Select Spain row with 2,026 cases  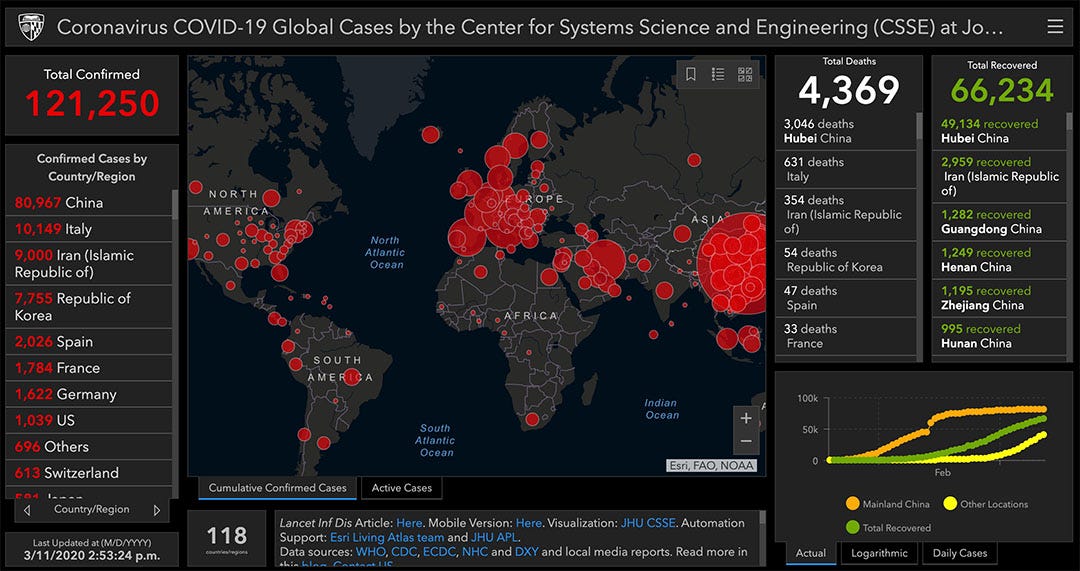(89, 342)
